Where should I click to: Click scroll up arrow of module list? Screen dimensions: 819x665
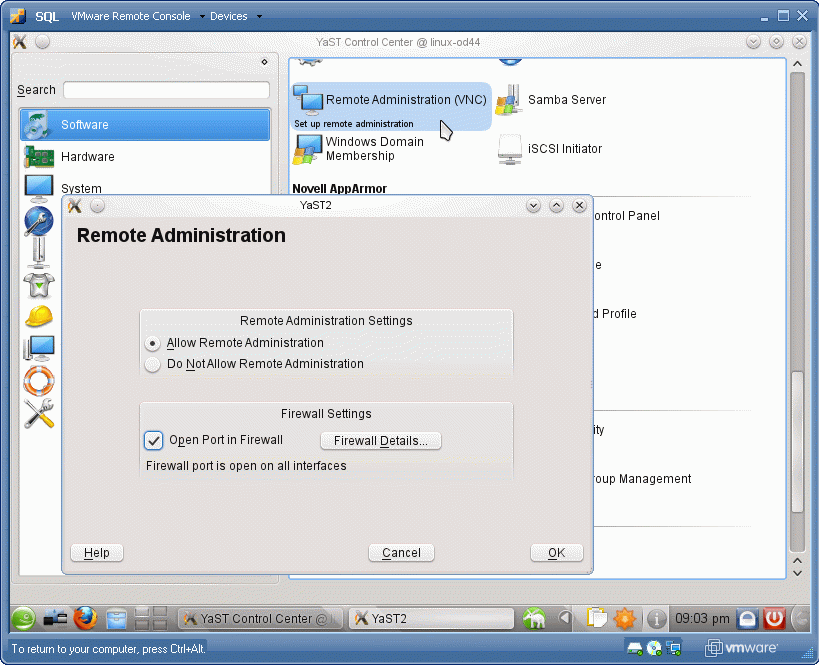797,64
